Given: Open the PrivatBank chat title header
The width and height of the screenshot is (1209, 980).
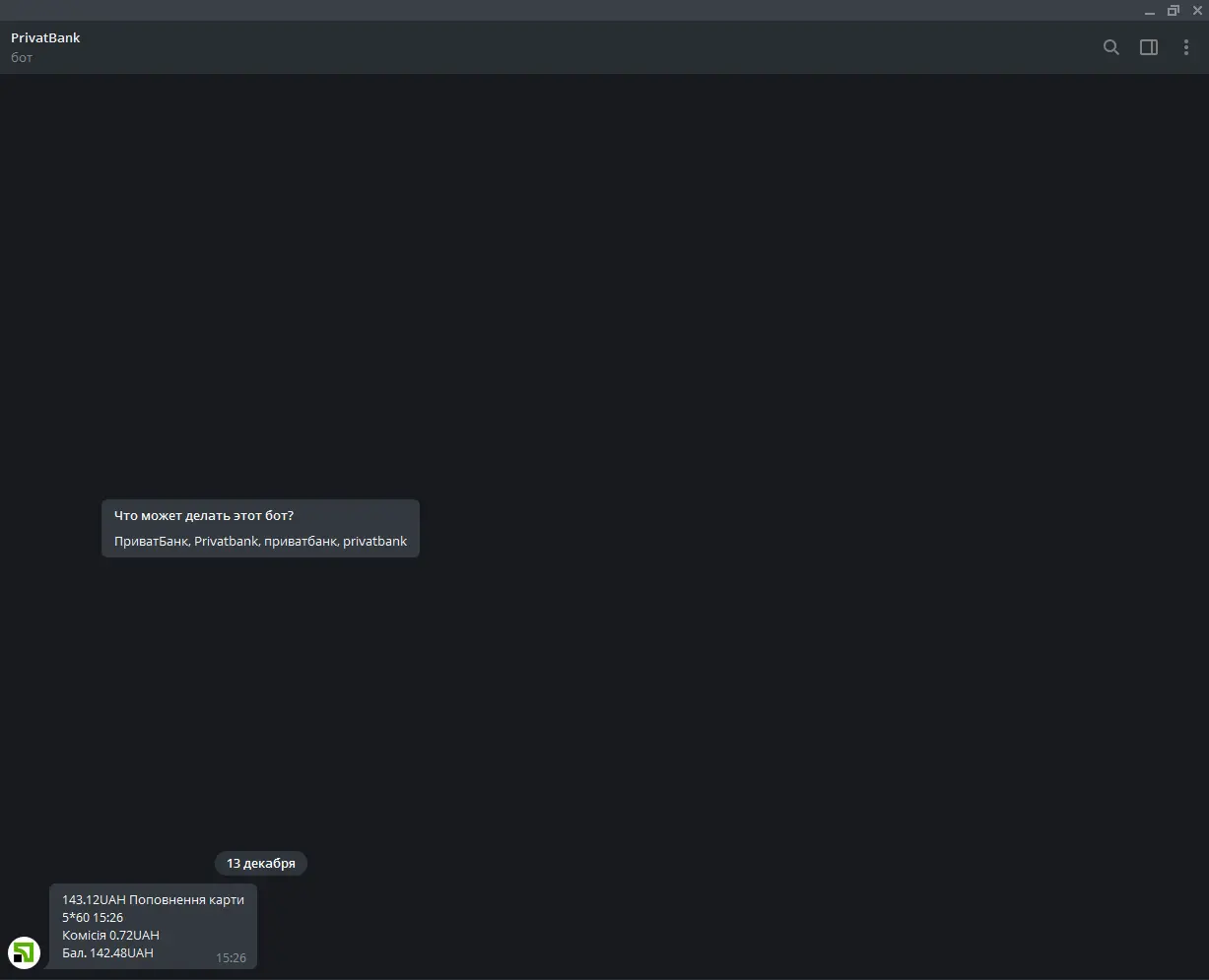Looking at the screenshot, I should pos(45,37).
